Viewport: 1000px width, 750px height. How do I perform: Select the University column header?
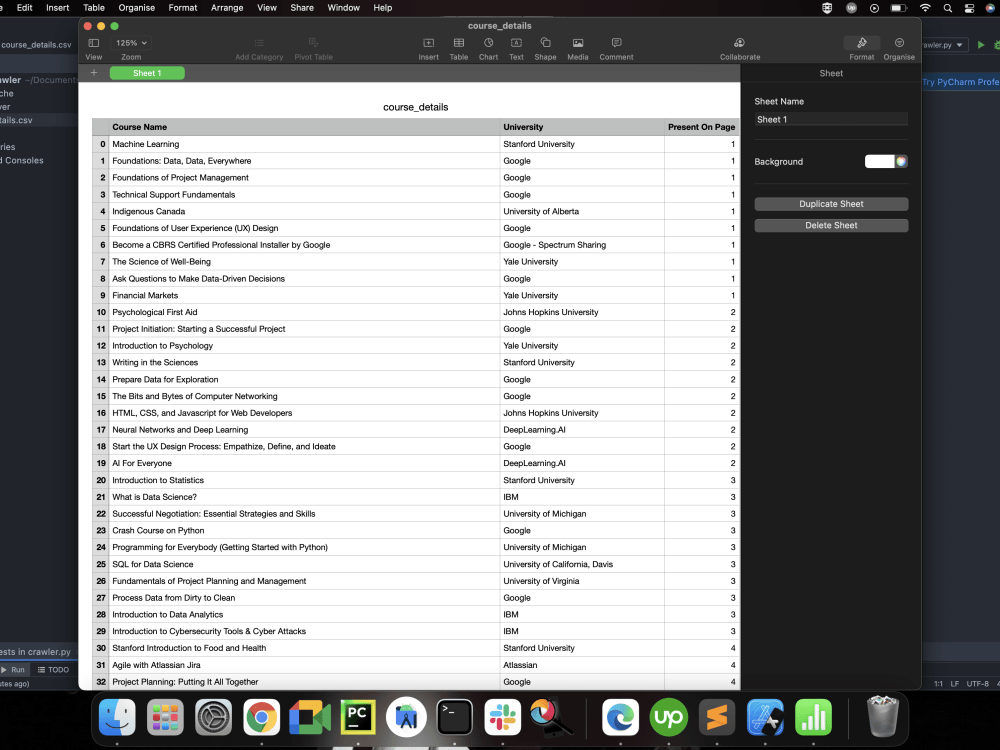tap(582, 127)
